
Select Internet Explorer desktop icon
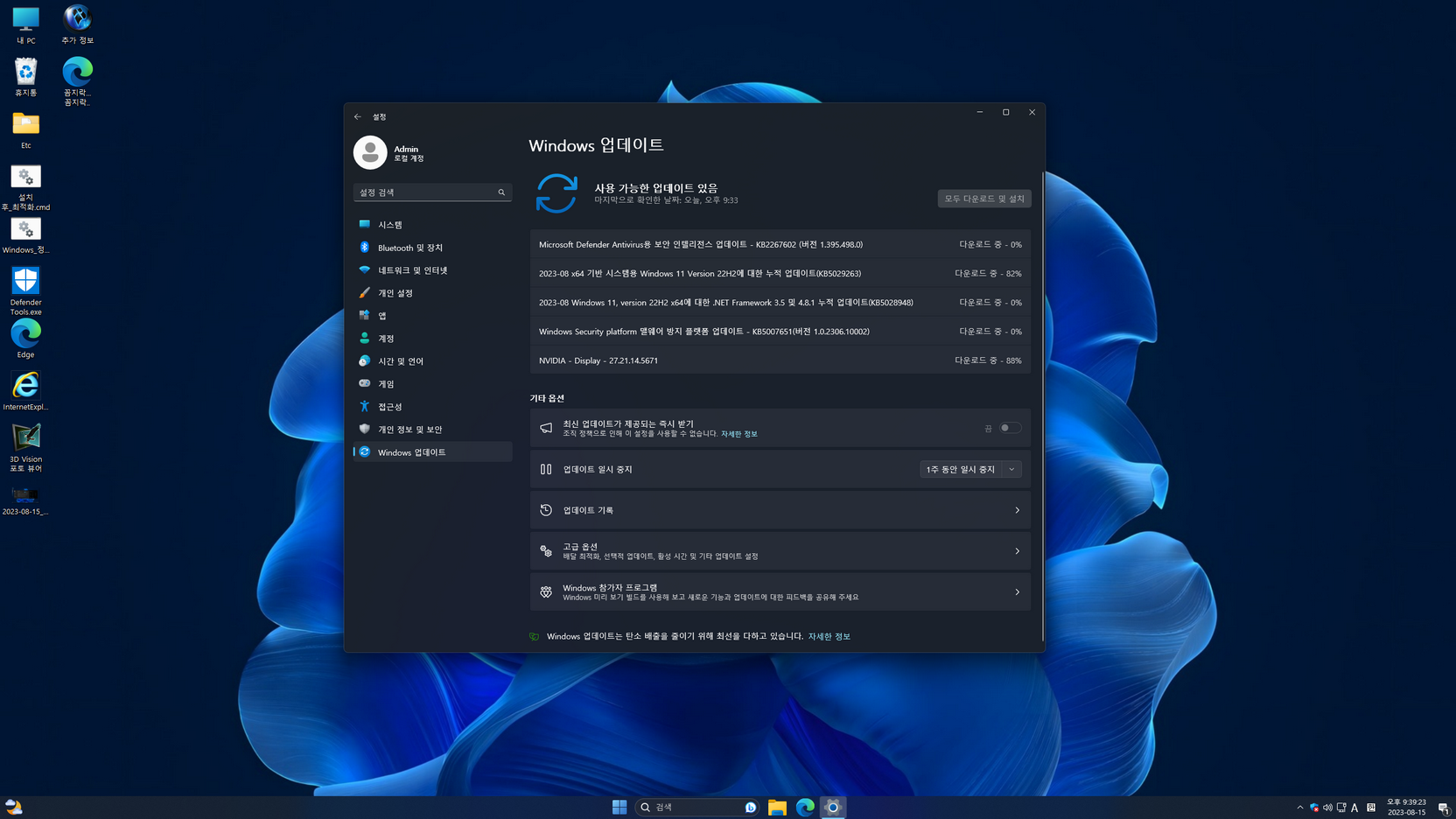(x=25, y=390)
